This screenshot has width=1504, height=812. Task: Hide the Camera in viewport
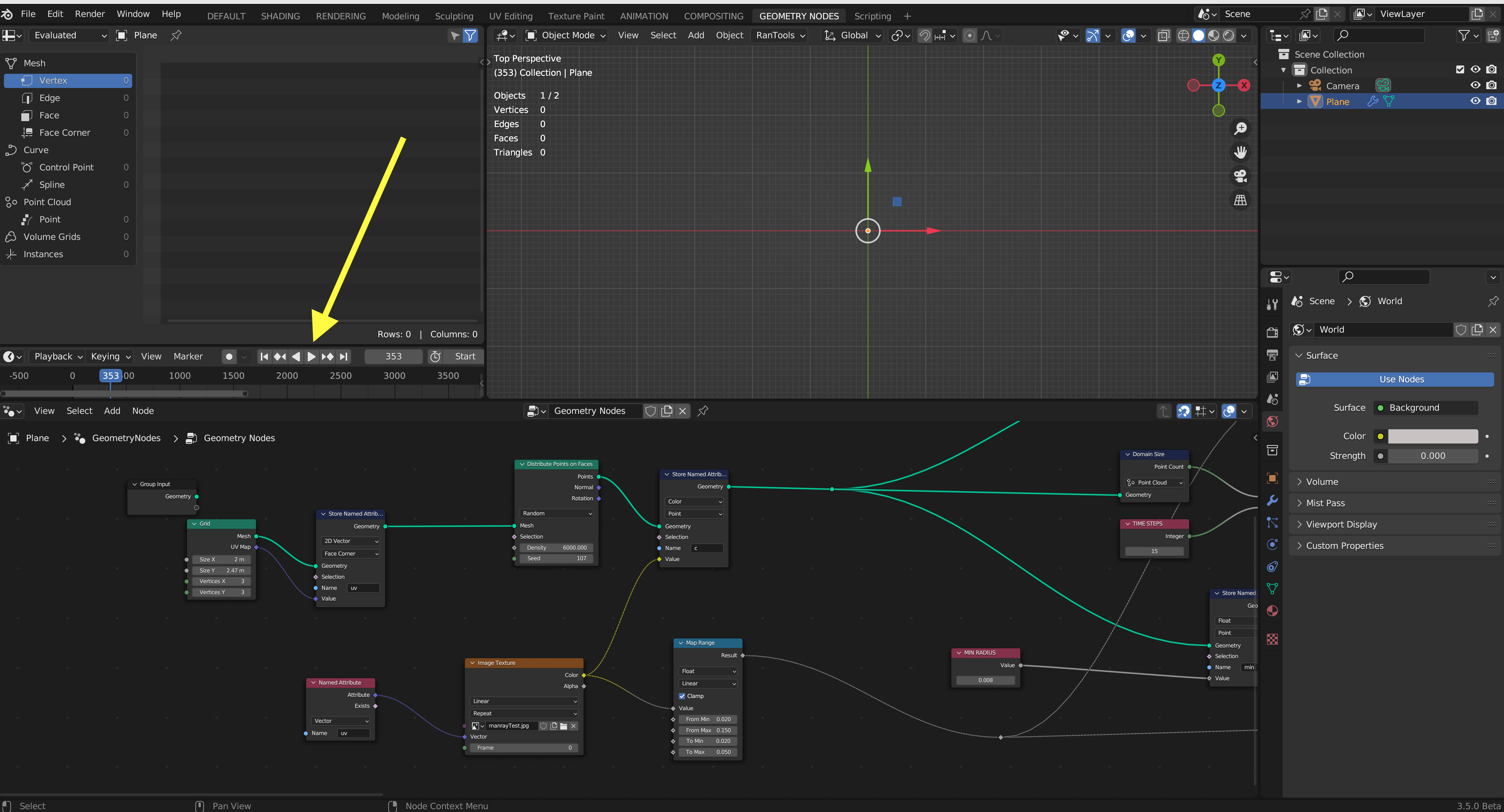[x=1475, y=85]
